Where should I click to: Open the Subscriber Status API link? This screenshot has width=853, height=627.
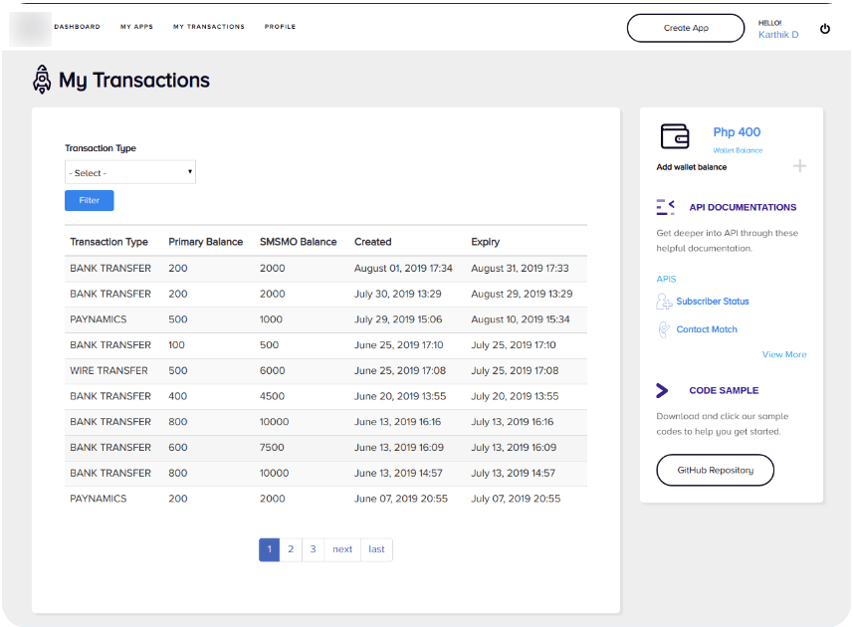pyautogui.click(x=713, y=301)
